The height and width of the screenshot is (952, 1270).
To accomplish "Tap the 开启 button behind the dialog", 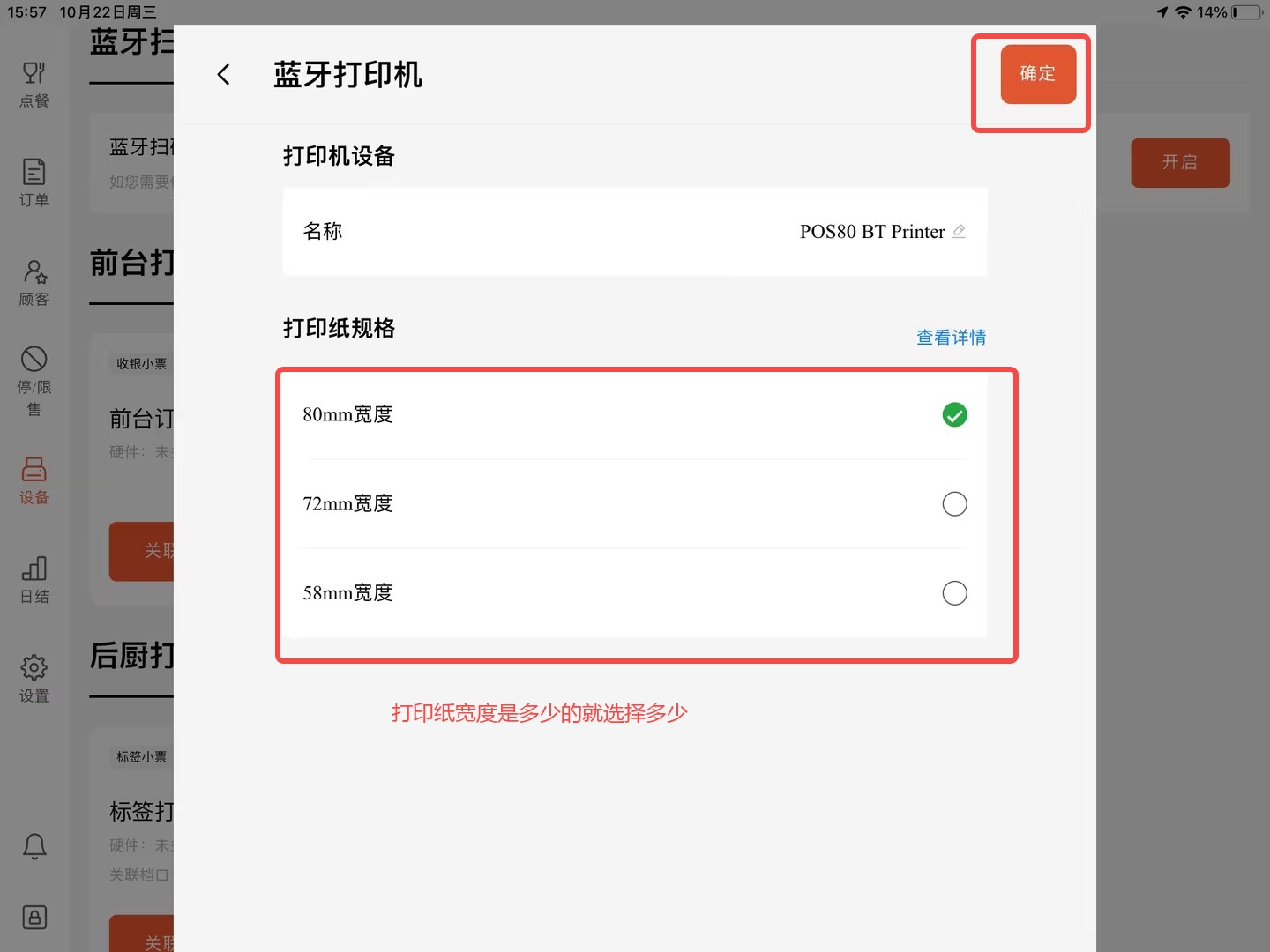I will tap(1180, 162).
